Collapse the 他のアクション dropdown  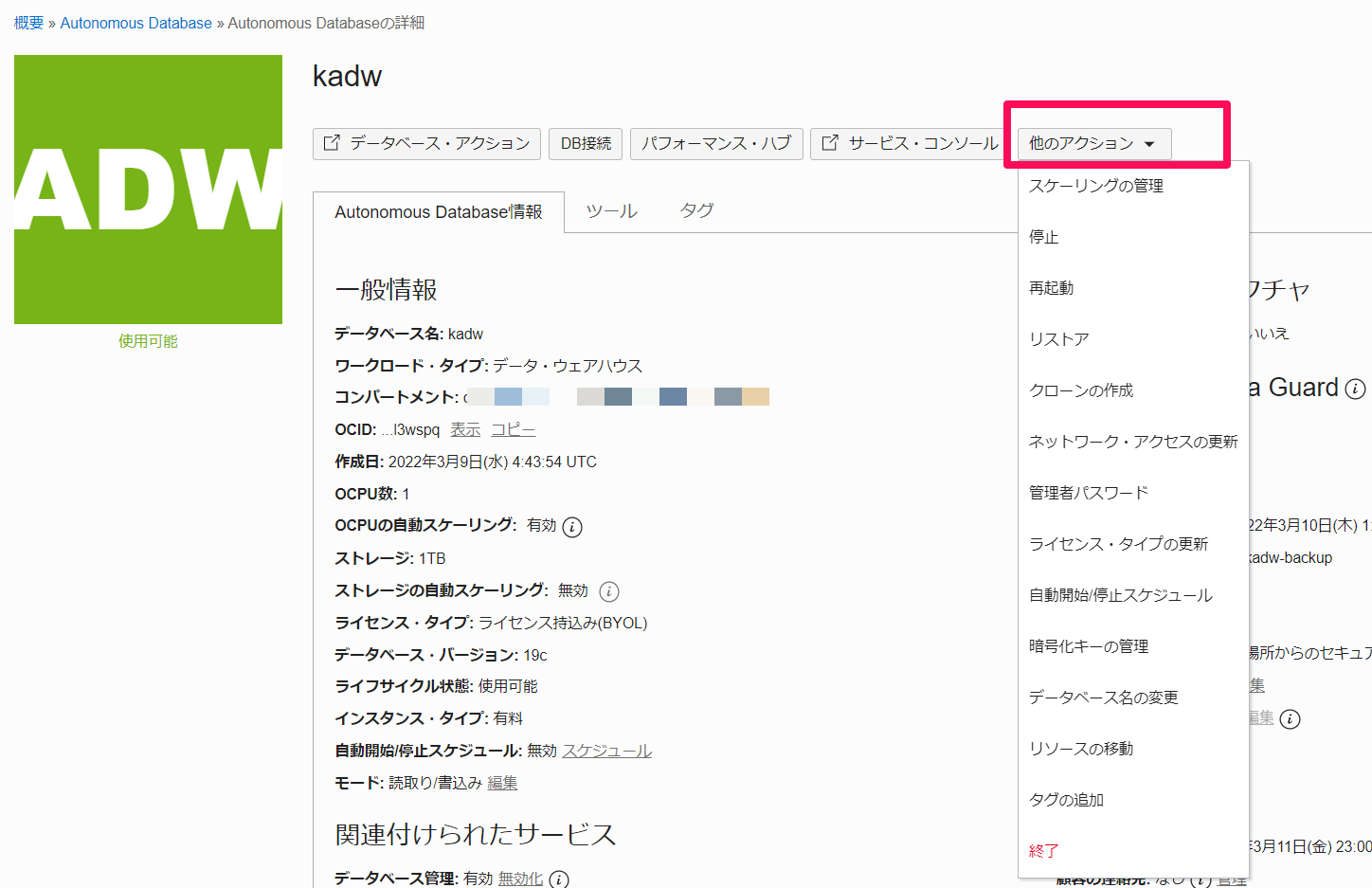tap(1094, 143)
